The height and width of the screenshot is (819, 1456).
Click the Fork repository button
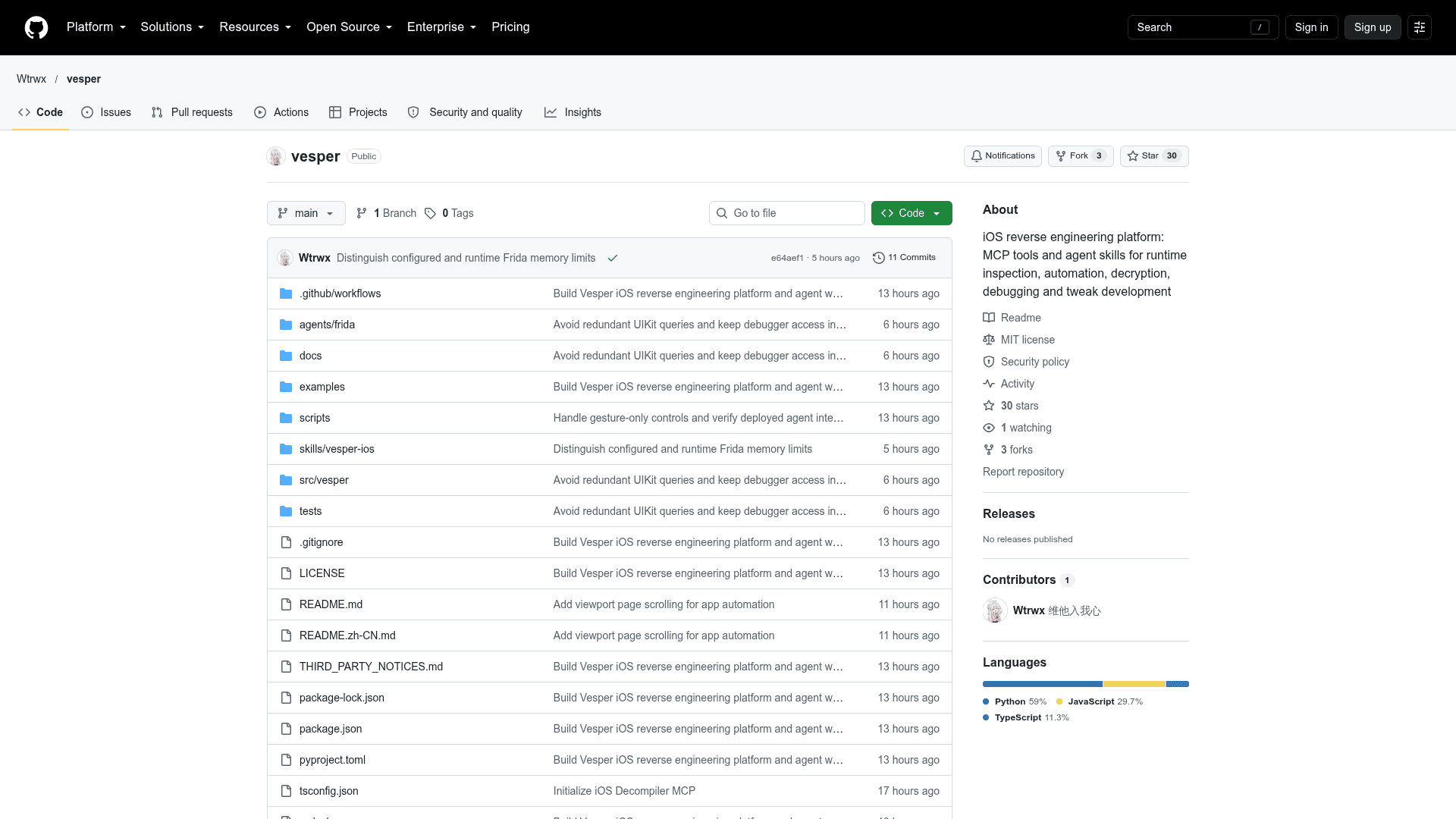1081,156
